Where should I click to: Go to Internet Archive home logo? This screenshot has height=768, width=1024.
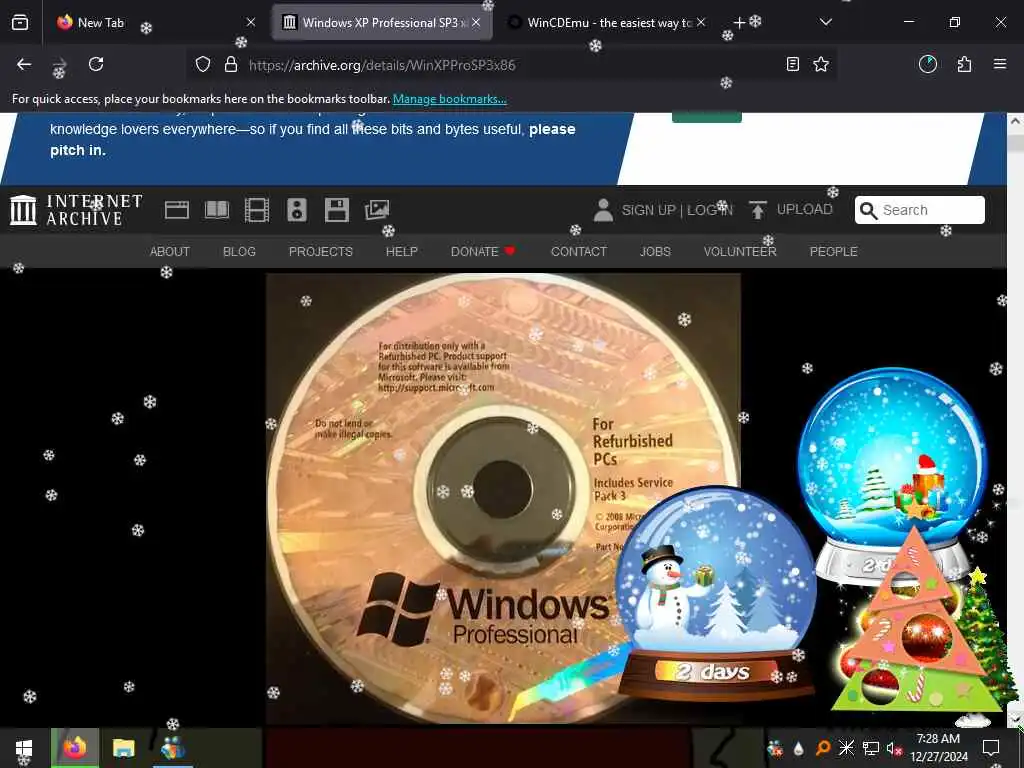click(76, 210)
